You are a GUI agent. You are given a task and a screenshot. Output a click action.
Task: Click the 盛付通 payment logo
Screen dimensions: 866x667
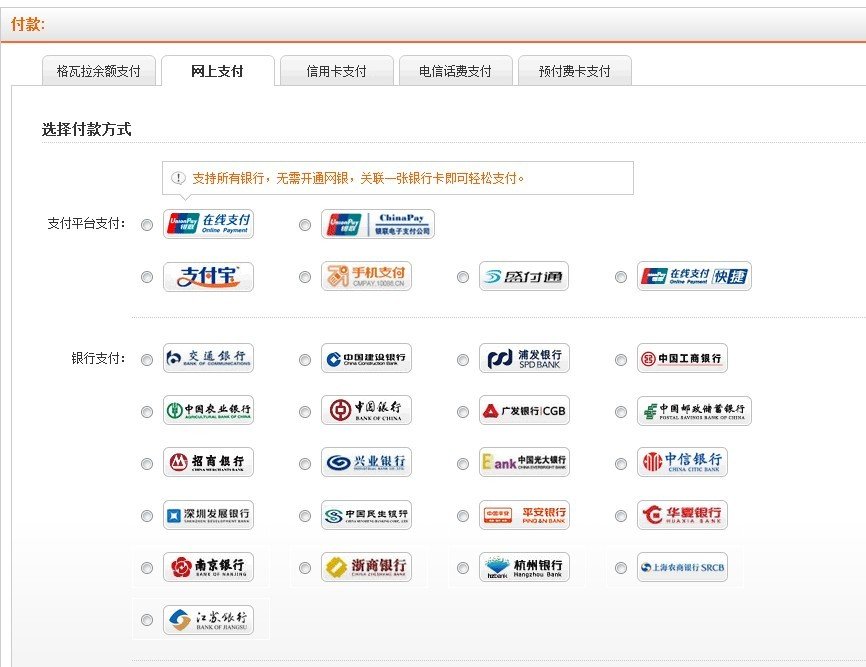pos(523,277)
